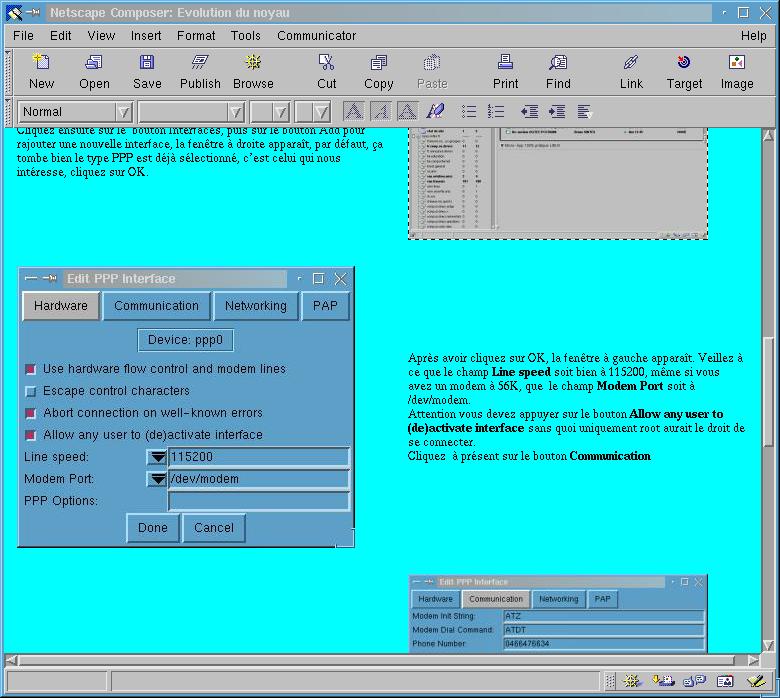
Task: Open the File menu
Action: pyautogui.click(x=23, y=36)
